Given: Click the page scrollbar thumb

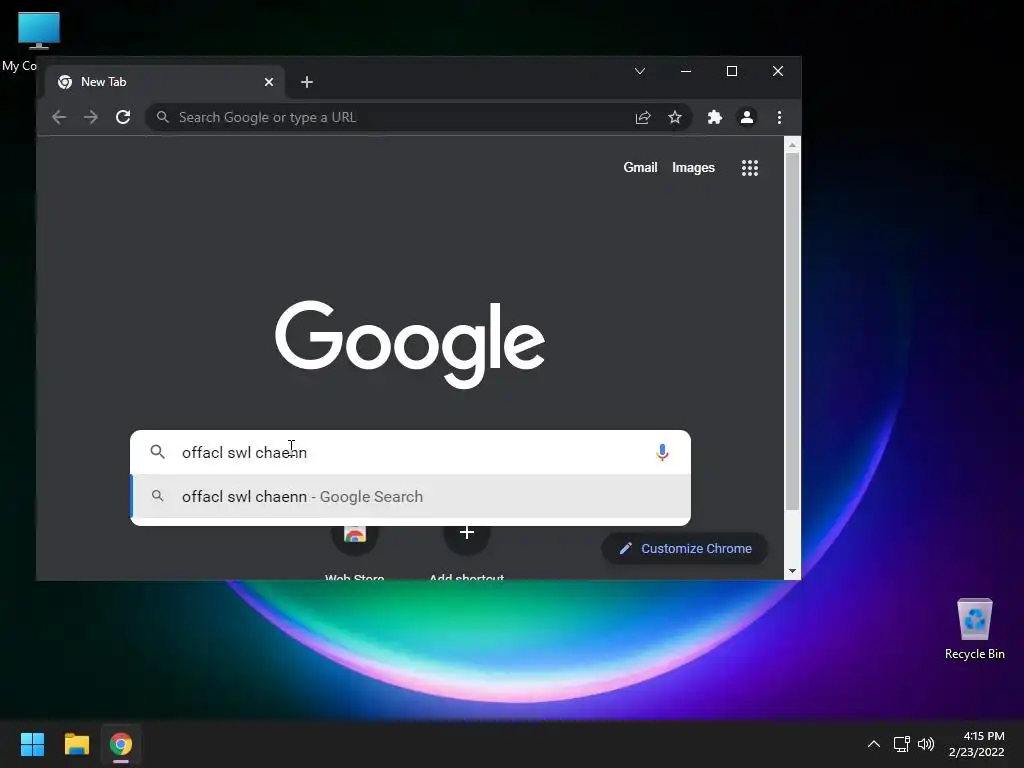Looking at the screenshot, I should point(792,332).
